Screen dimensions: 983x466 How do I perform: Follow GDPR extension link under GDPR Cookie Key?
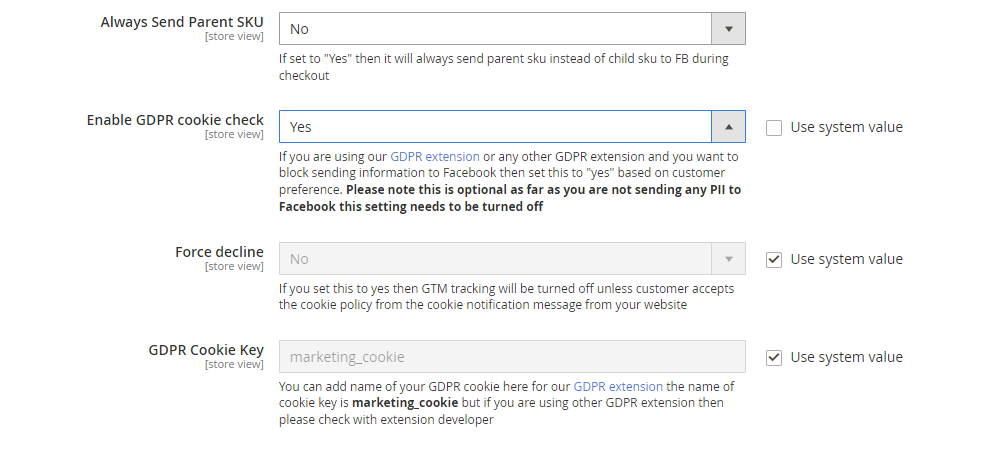[618, 386]
